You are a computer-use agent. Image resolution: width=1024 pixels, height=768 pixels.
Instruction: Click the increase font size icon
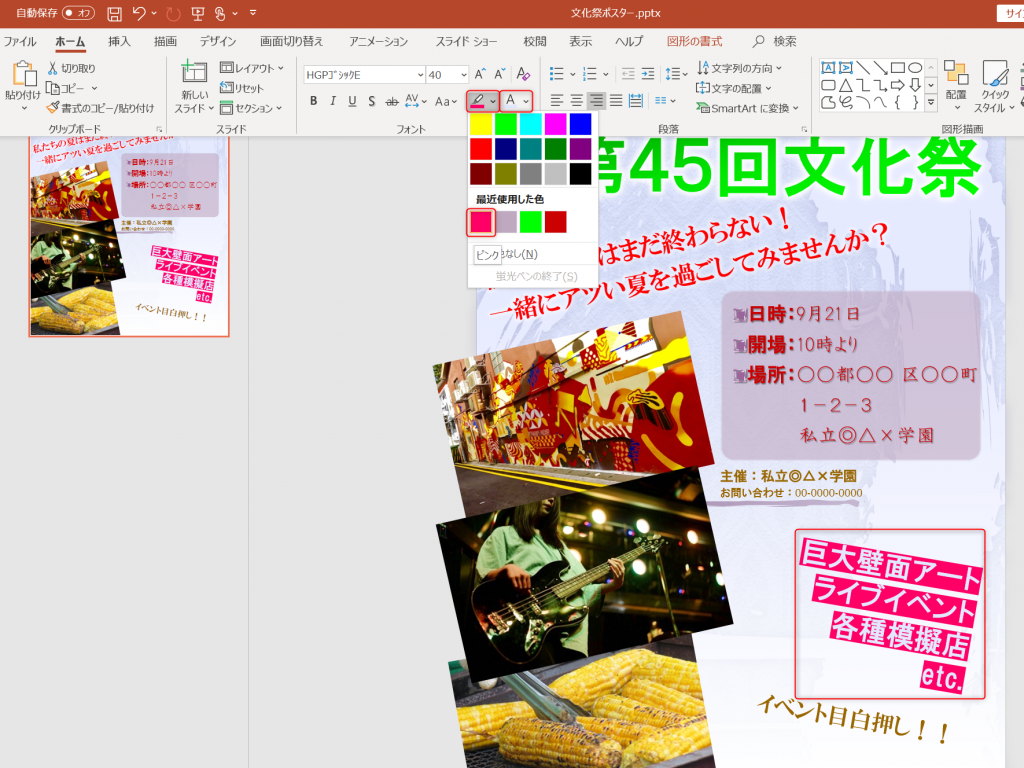click(480, 73)
